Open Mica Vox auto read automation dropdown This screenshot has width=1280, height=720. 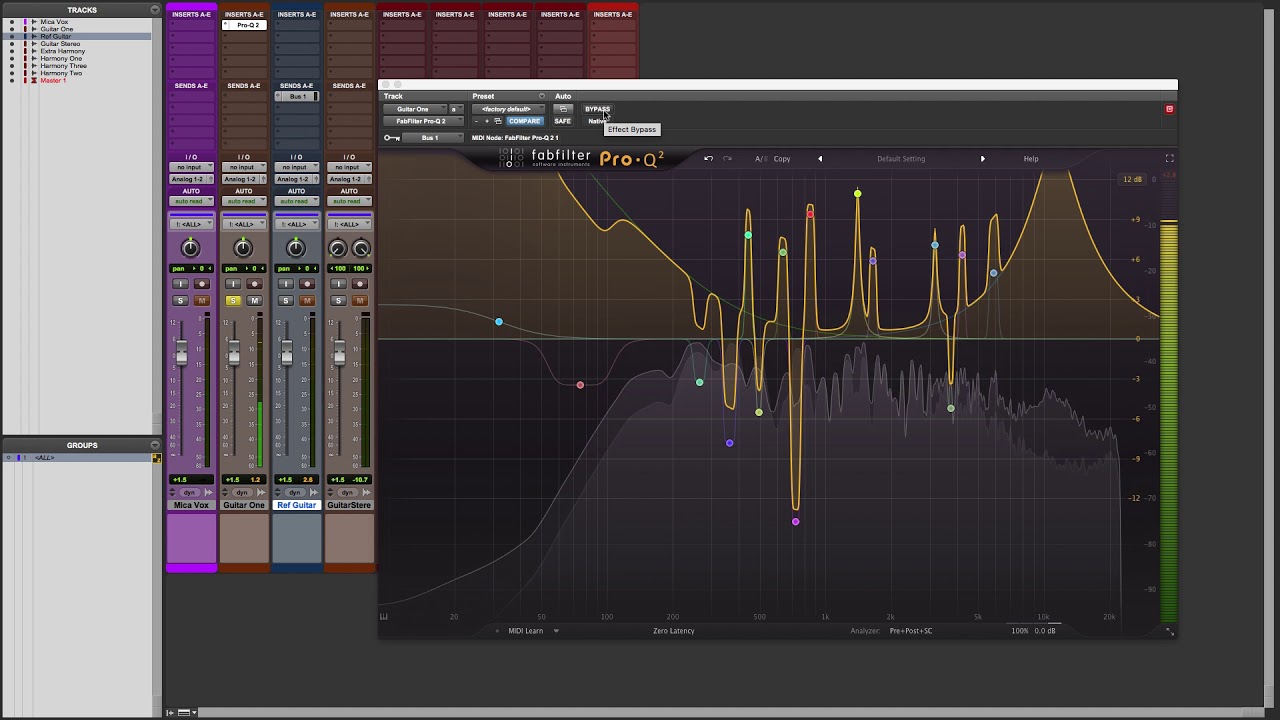(190, 201)
